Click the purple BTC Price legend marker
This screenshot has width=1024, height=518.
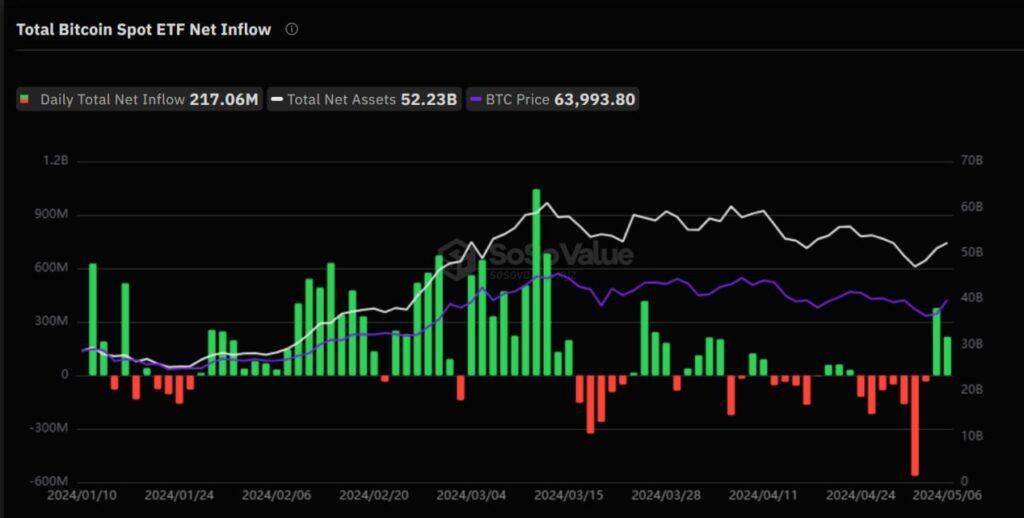click(476, 99)
